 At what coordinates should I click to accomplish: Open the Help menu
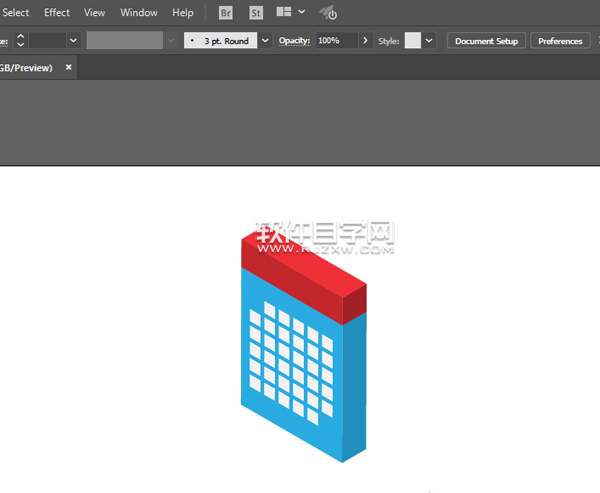click(x=183, y=13)
